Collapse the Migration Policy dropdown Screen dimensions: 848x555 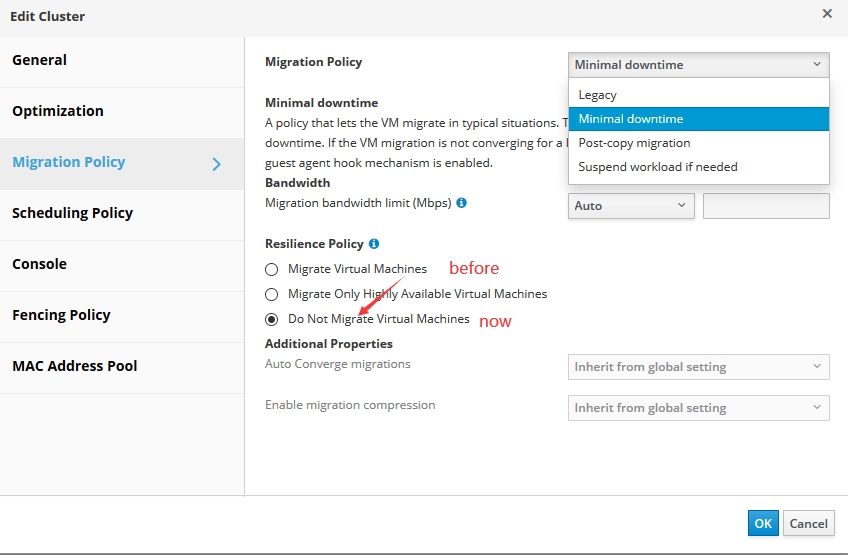(x=698, y=65)
